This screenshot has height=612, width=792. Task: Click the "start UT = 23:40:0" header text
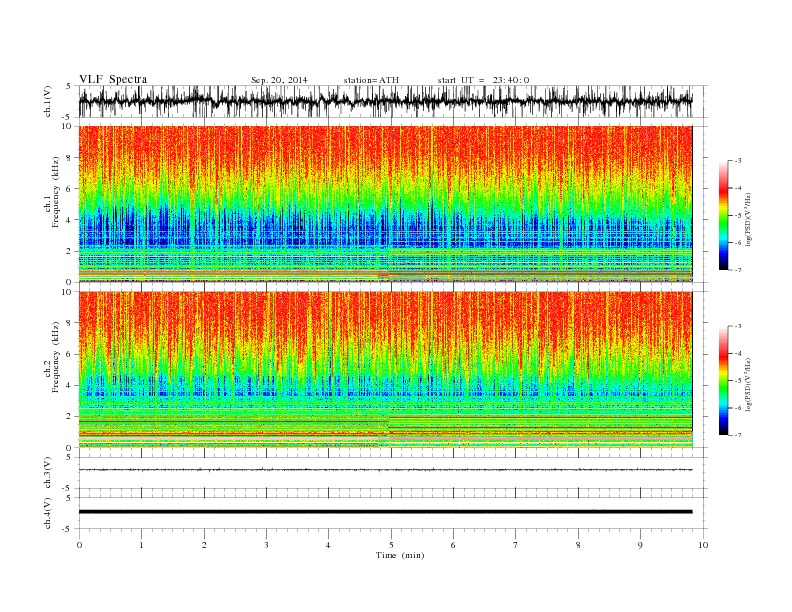point(483,80)
